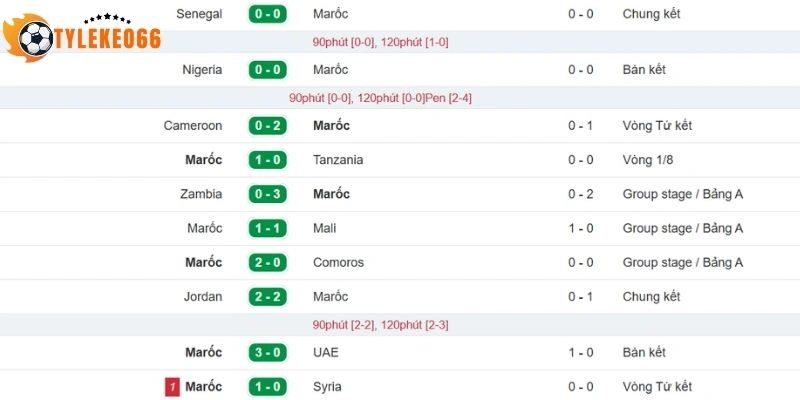Open the Tanzania team link
800x400 pixels.
coord(338,160)
